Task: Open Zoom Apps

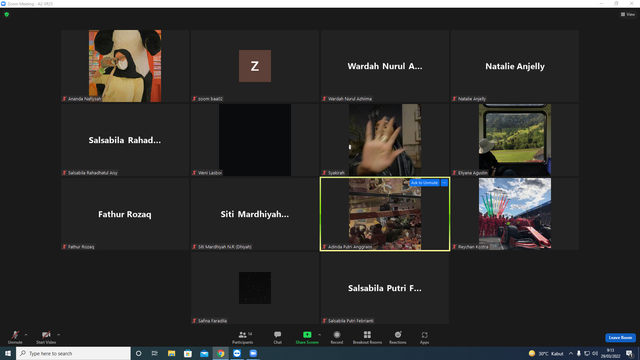Action: click(x=424, y=337)
